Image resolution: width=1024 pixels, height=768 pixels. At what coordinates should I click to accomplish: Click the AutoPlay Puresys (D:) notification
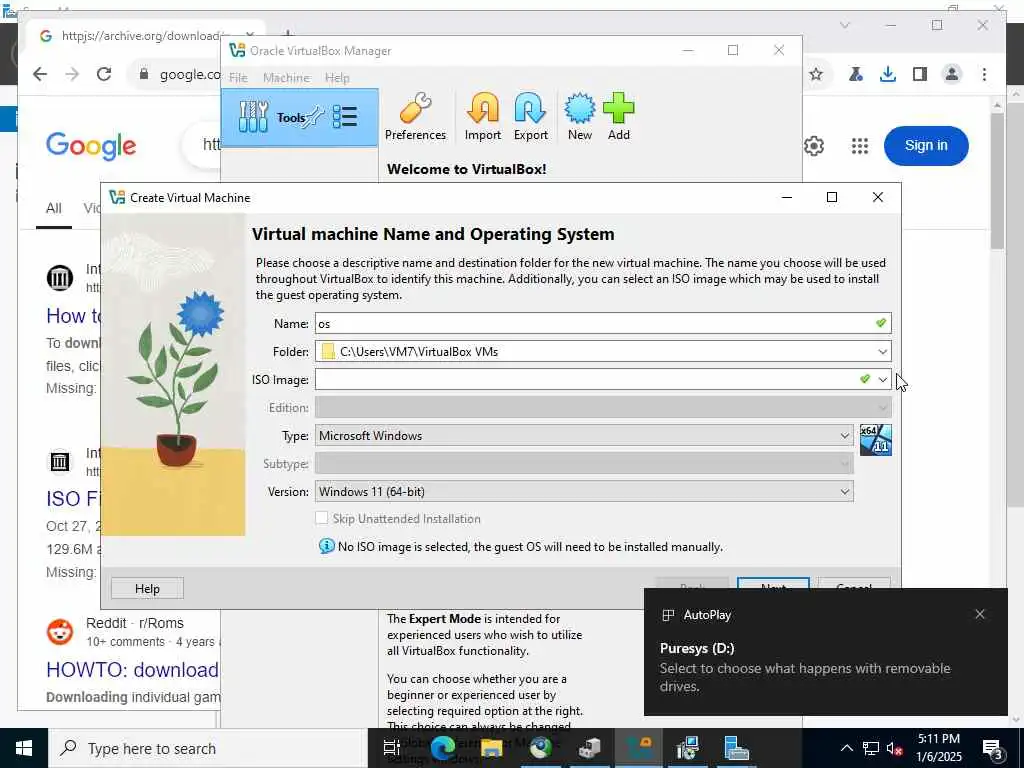[825, 653]
